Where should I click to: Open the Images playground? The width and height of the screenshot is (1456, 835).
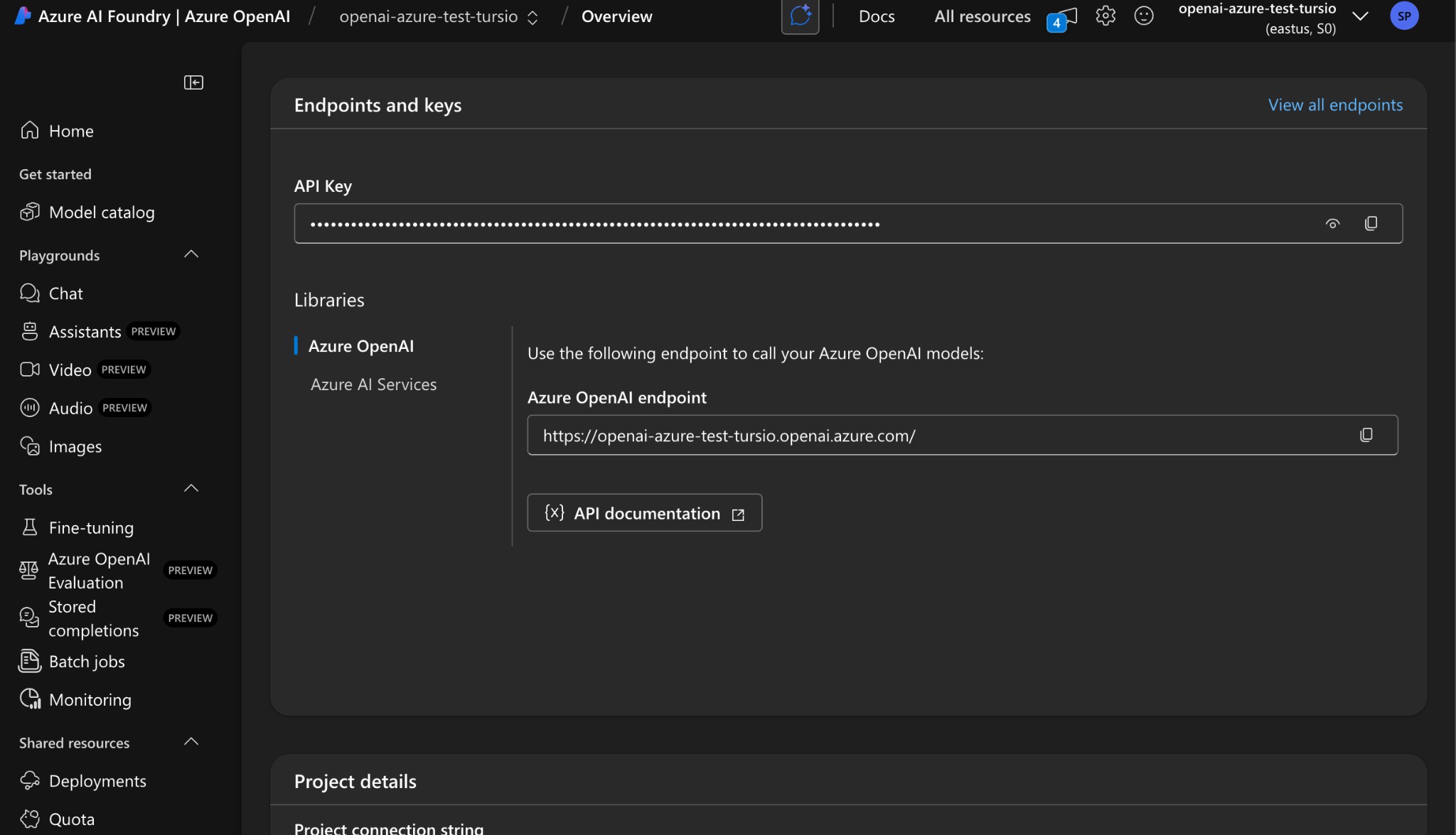(75, 446)
